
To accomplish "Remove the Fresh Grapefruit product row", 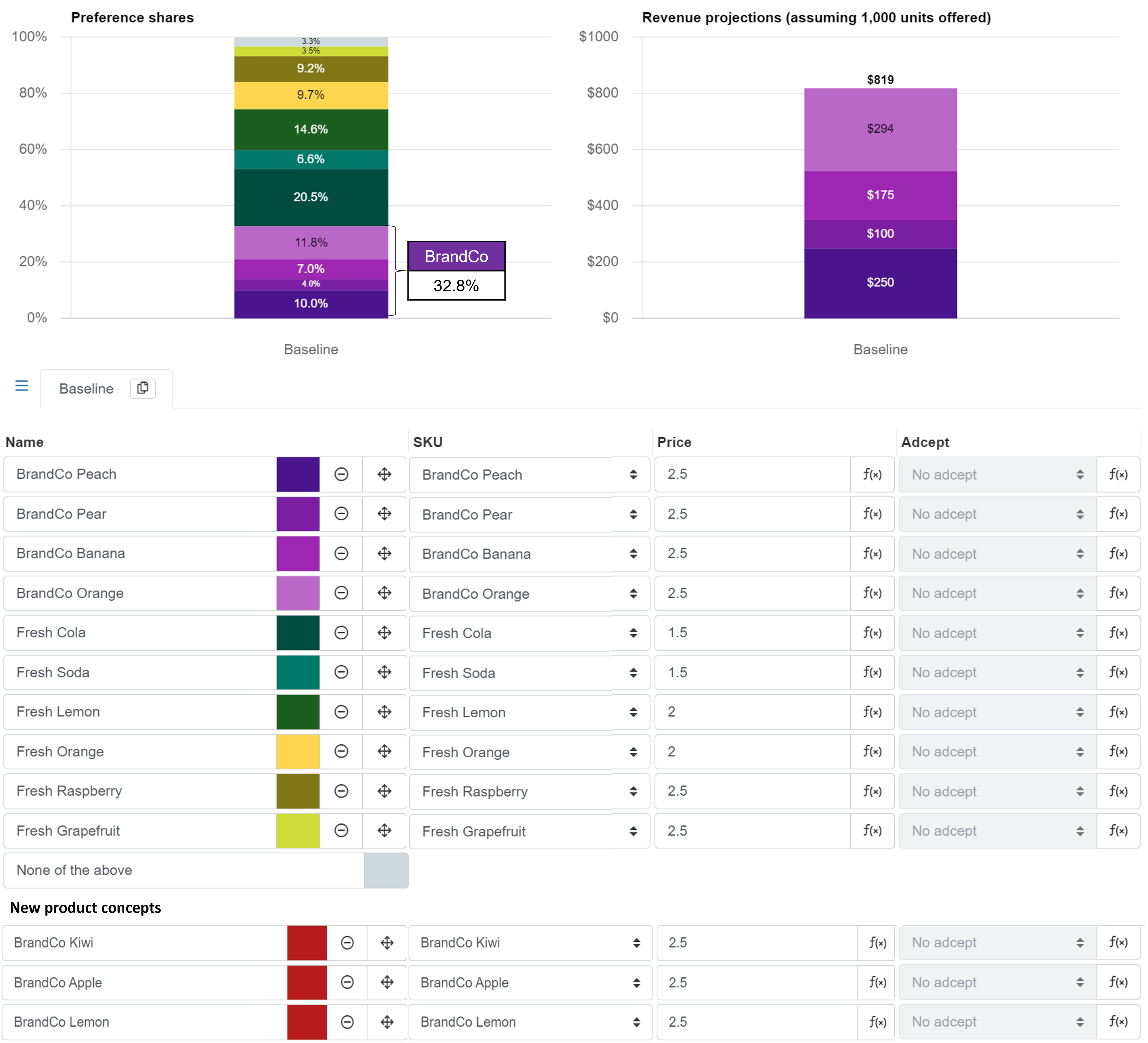I will 341,831.
